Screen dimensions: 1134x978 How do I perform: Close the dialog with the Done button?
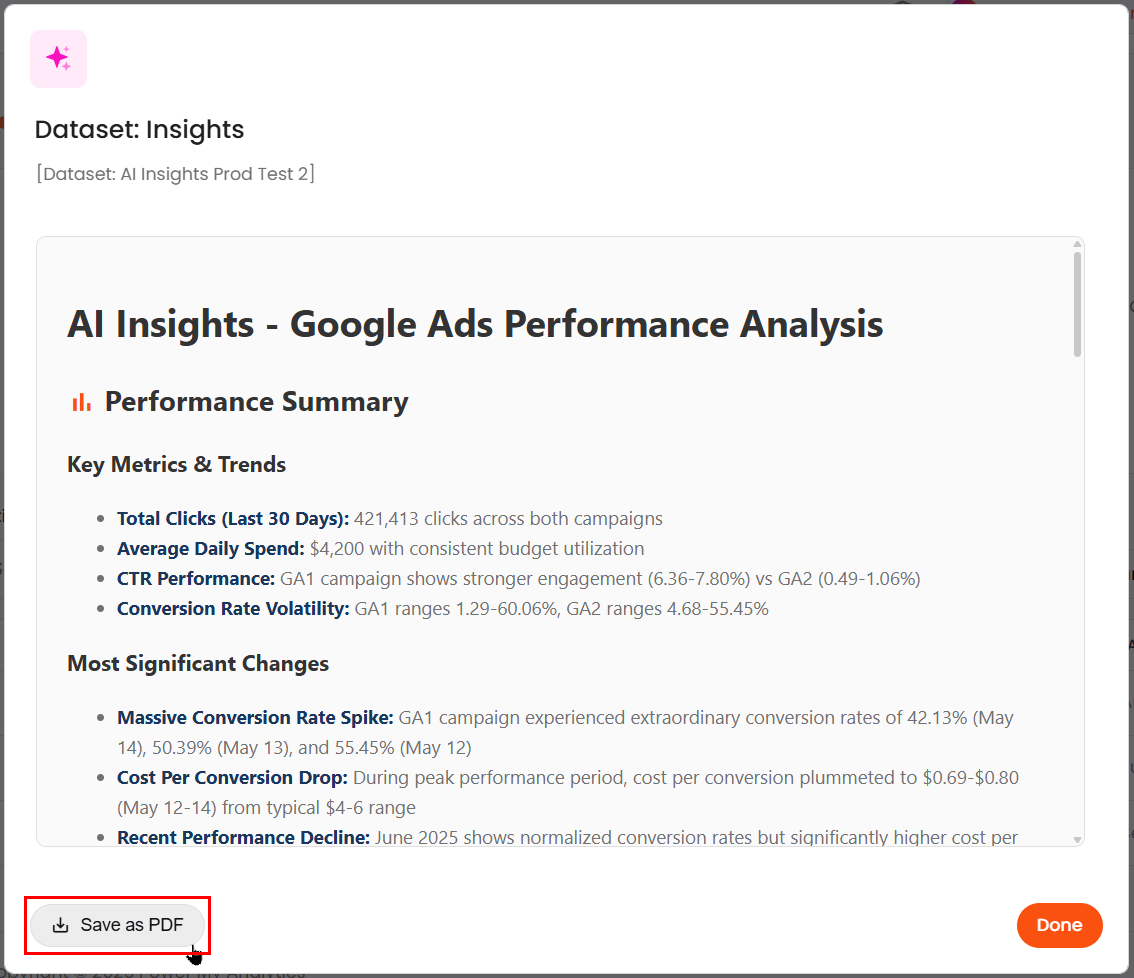click(x=1059, y=925)
